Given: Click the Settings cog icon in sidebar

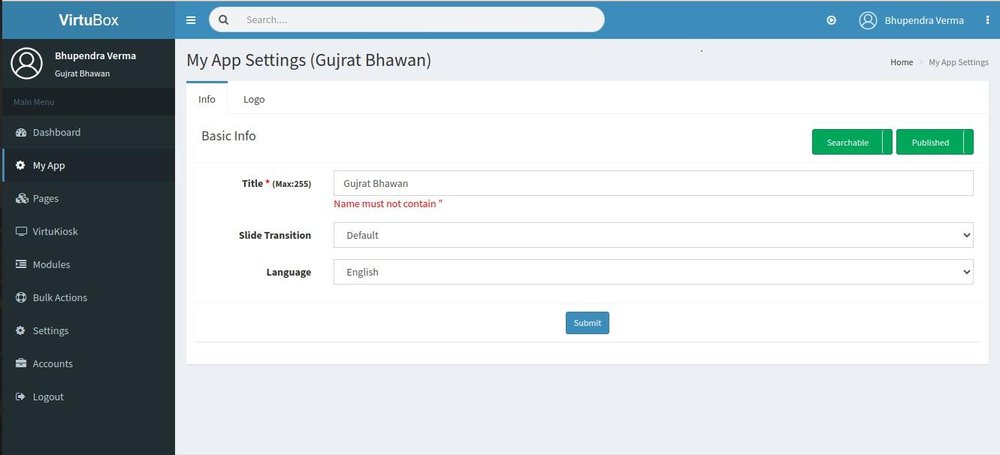Looking at the screenshot, I should click(x=20, y=331).
